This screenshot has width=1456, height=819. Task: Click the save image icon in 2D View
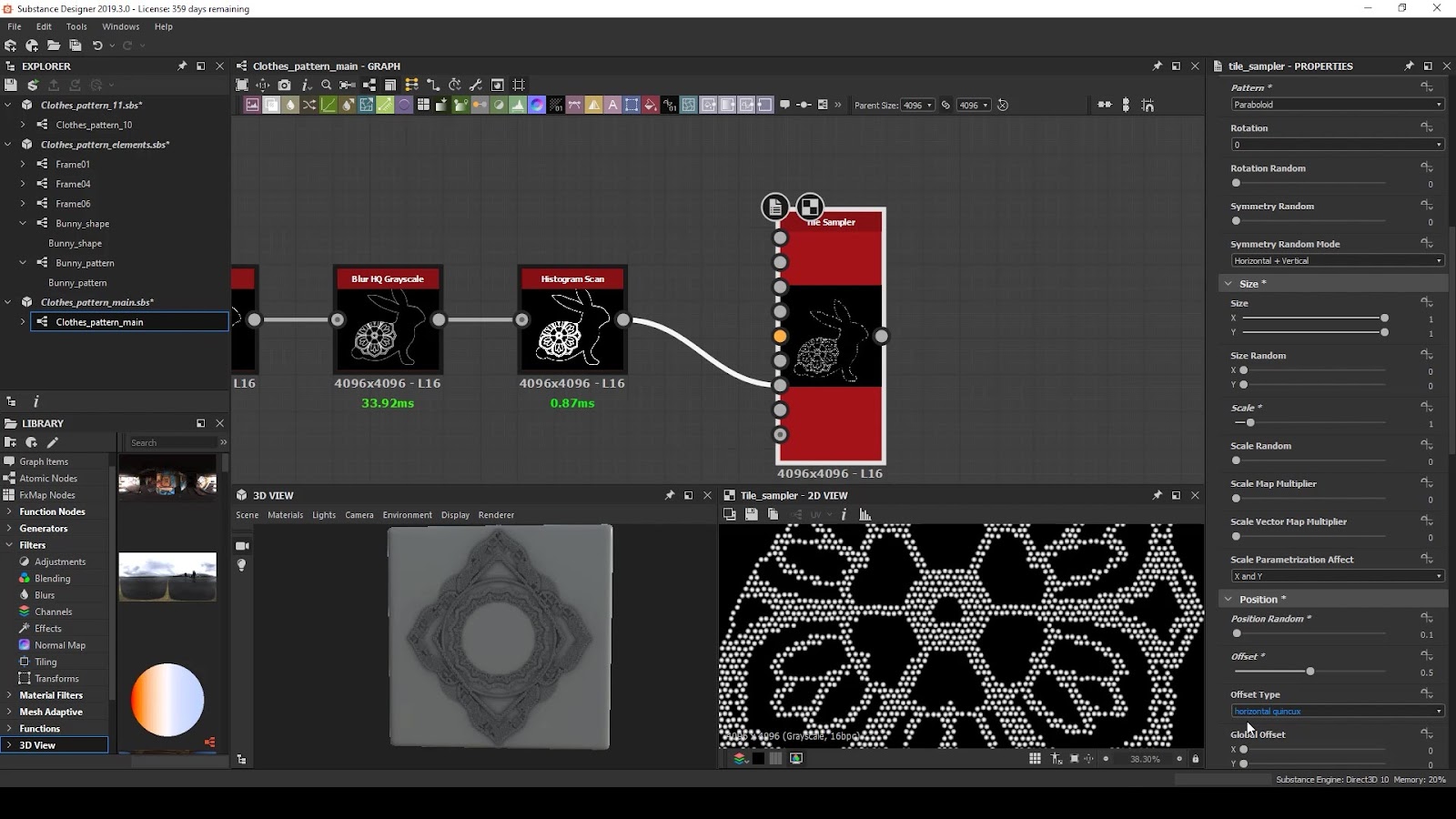coord(751,515)
